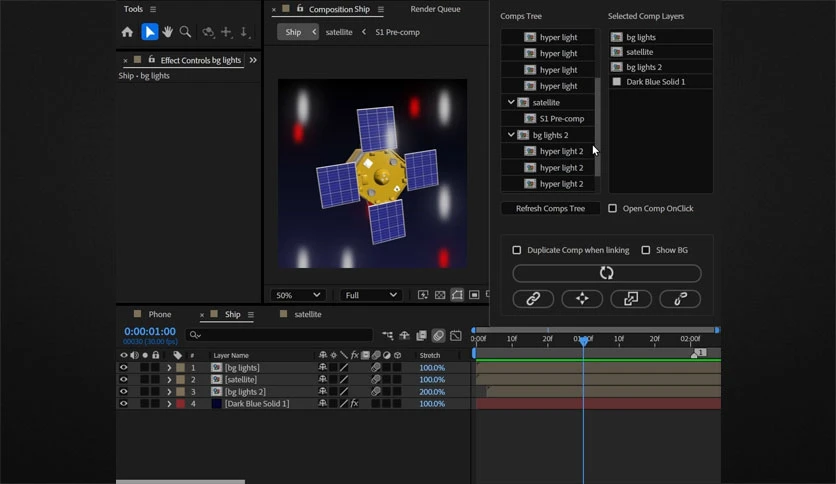This screenshot has width=836, height=484.
Task: Click the 200.0% stretch value
Action: [x=432, y=392]
